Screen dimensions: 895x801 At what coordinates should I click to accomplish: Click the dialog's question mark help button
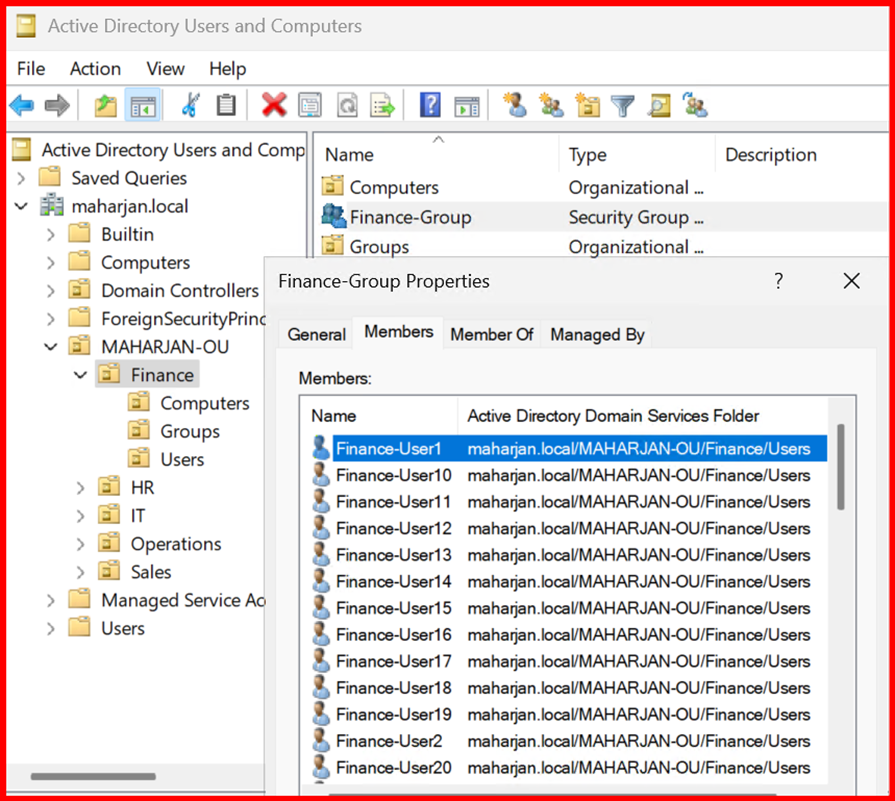tap(779, 282)
